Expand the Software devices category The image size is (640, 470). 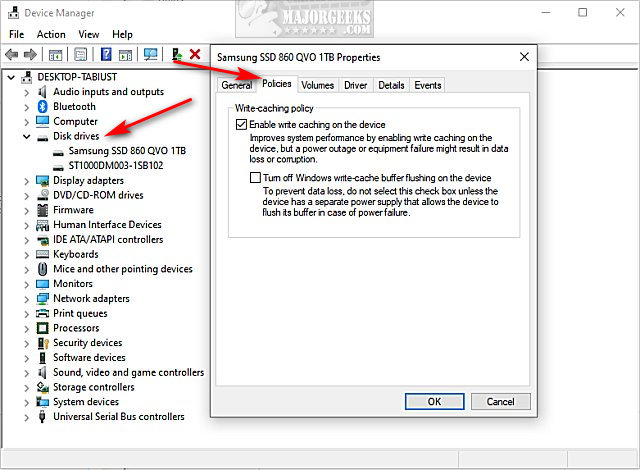coord(27,358)
